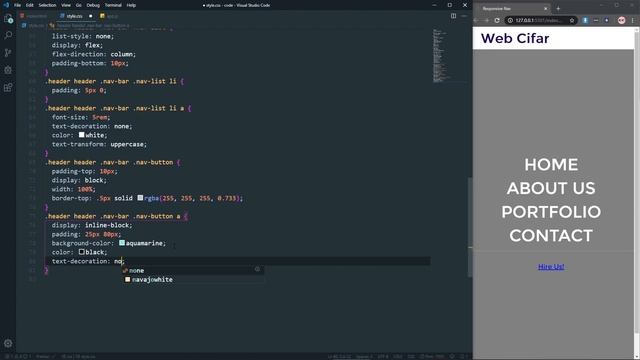
Task: Click the site info icon in address bar
Action: pyautogui.click(x=510, y=20)
